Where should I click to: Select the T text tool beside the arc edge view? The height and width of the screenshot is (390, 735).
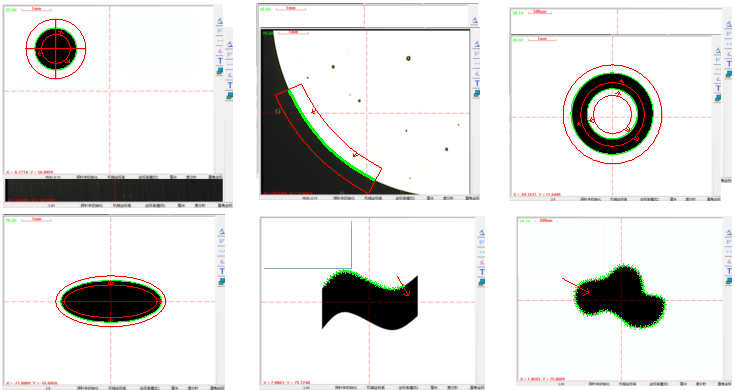(477, 83)
